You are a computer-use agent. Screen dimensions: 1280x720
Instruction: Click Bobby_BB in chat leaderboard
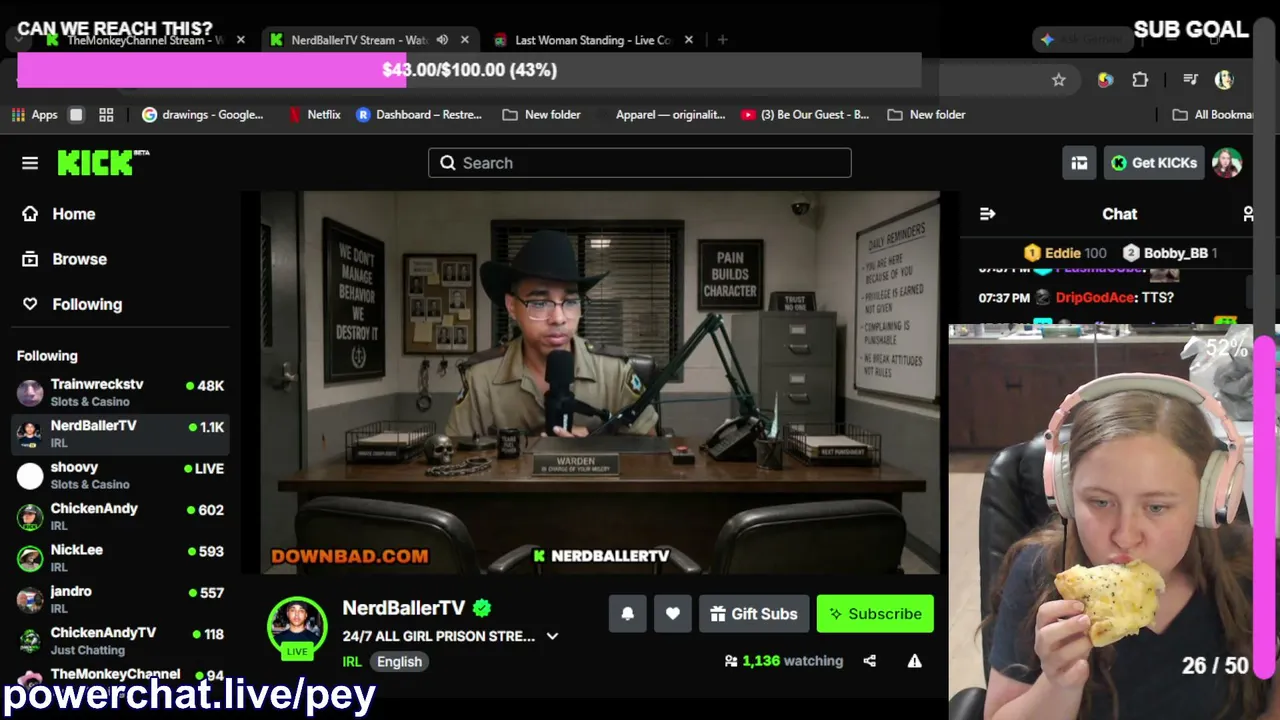click(1170, 253)
